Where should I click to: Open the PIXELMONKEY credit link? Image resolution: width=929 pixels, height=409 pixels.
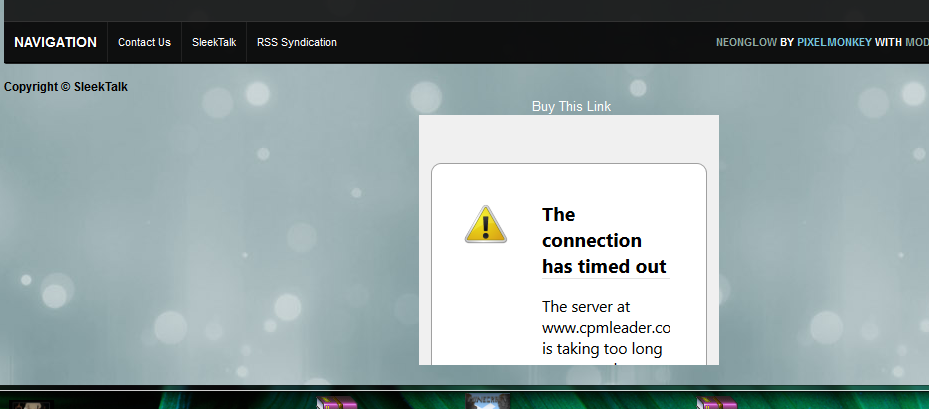click(x=834, y=42)
